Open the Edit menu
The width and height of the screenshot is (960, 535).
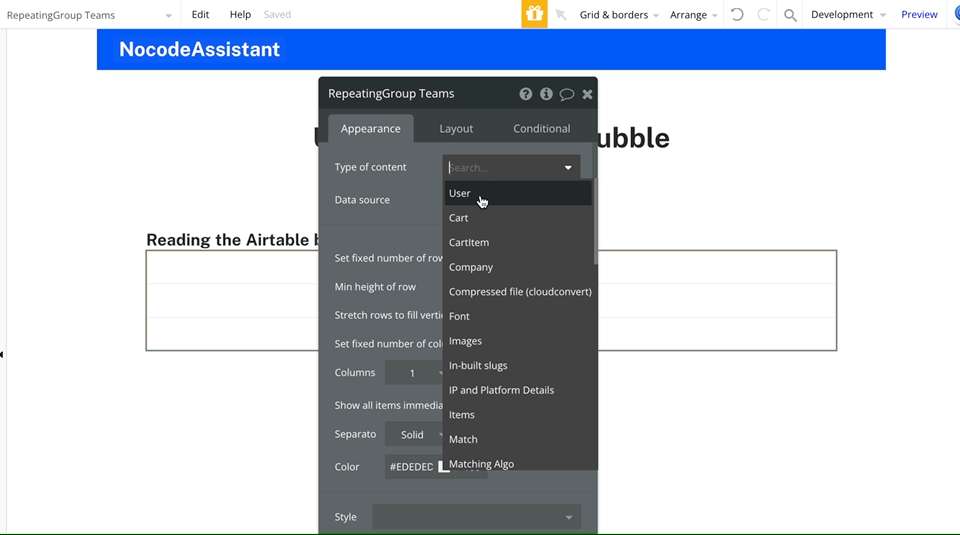tap(200, 14)
